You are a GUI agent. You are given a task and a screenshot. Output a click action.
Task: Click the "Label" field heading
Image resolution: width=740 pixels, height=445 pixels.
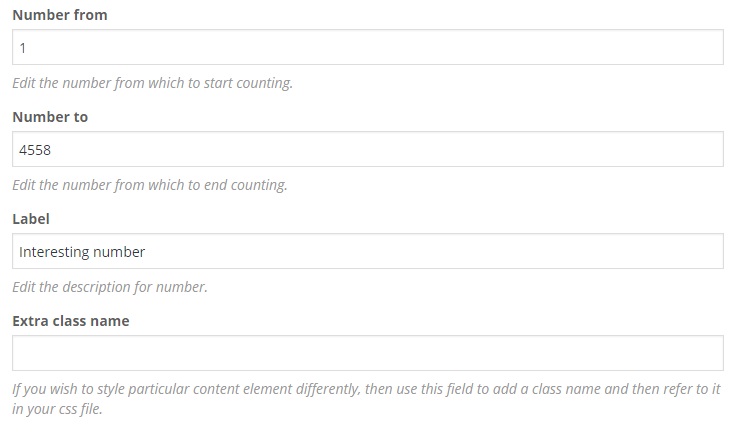pyautogui.click(x=31, y=219)
